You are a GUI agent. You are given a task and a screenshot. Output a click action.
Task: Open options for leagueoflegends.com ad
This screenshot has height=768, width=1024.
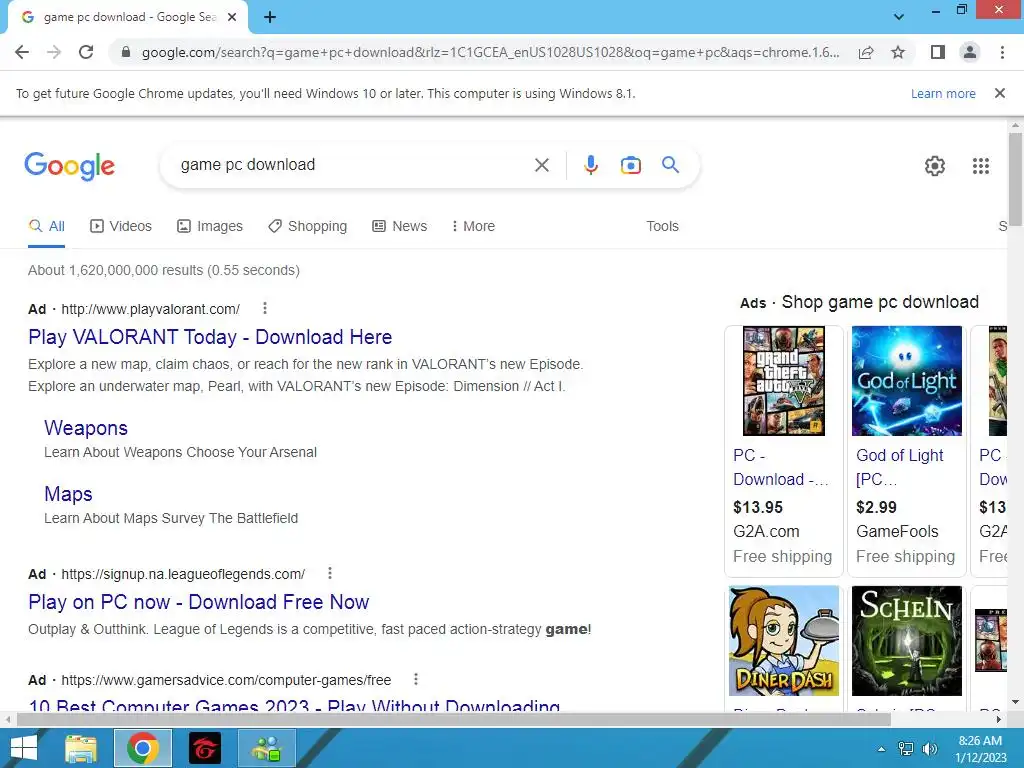click(330, 573)
